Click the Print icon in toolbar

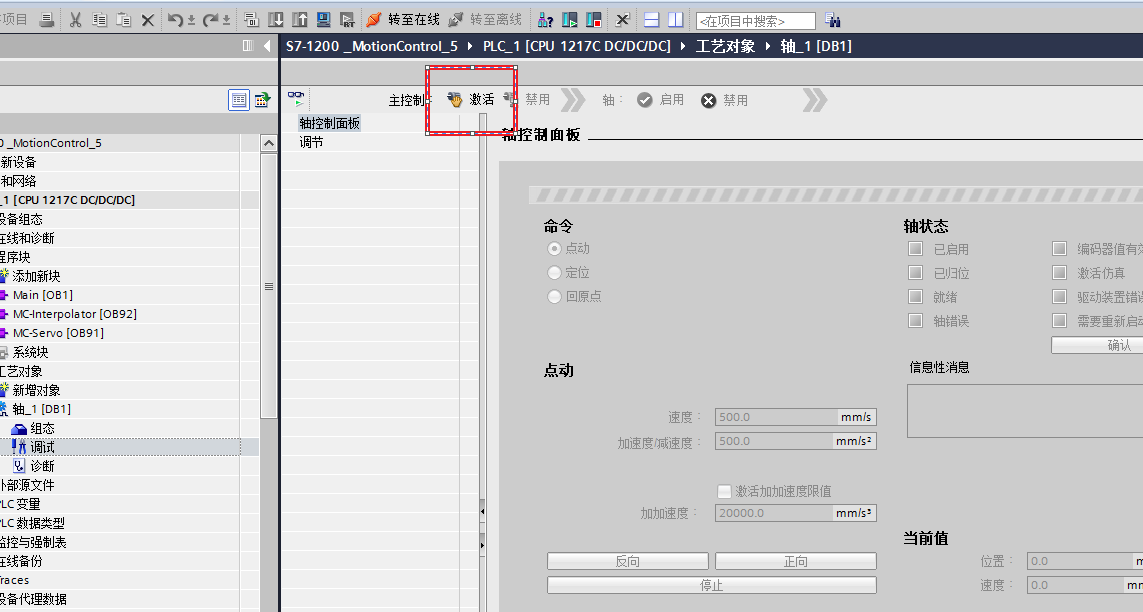(x=47, y=19)
